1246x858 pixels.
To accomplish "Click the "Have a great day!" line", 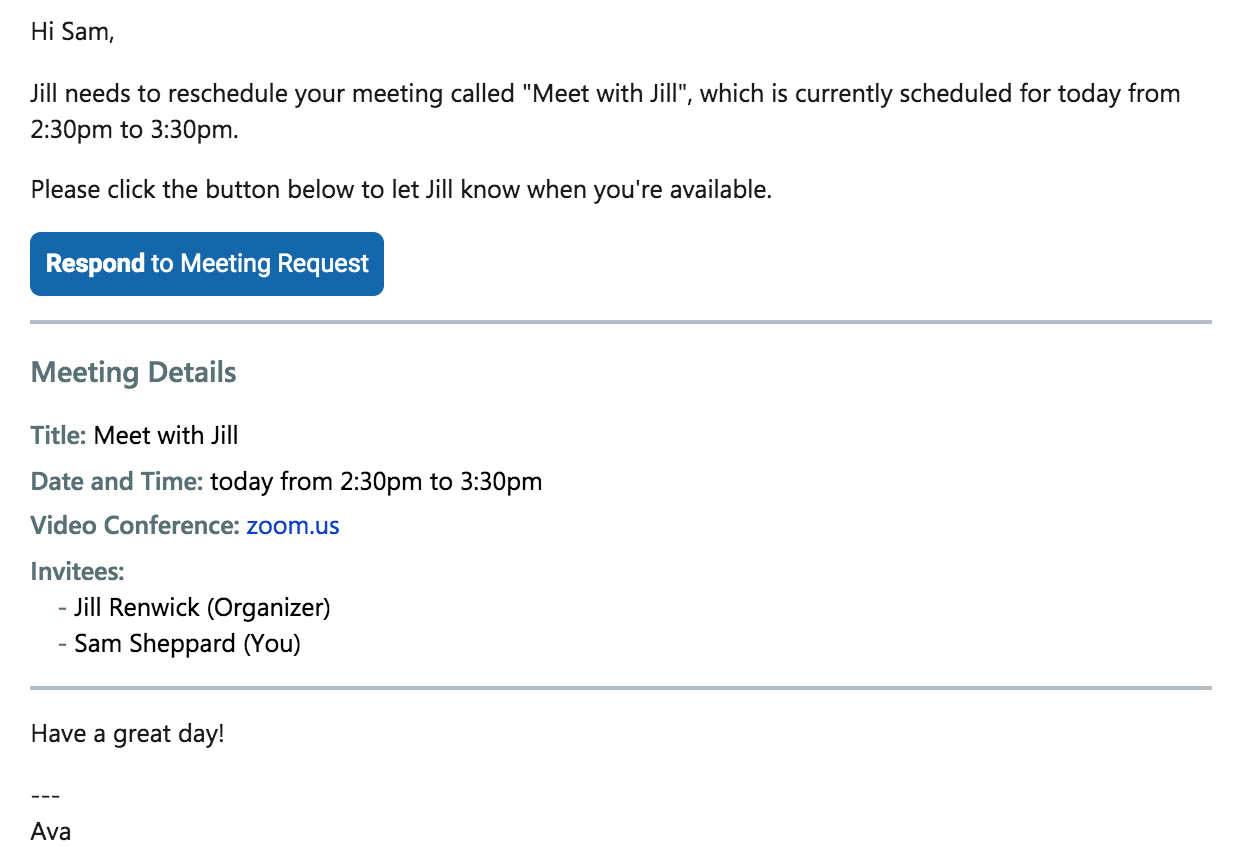I will click(128, 734).
